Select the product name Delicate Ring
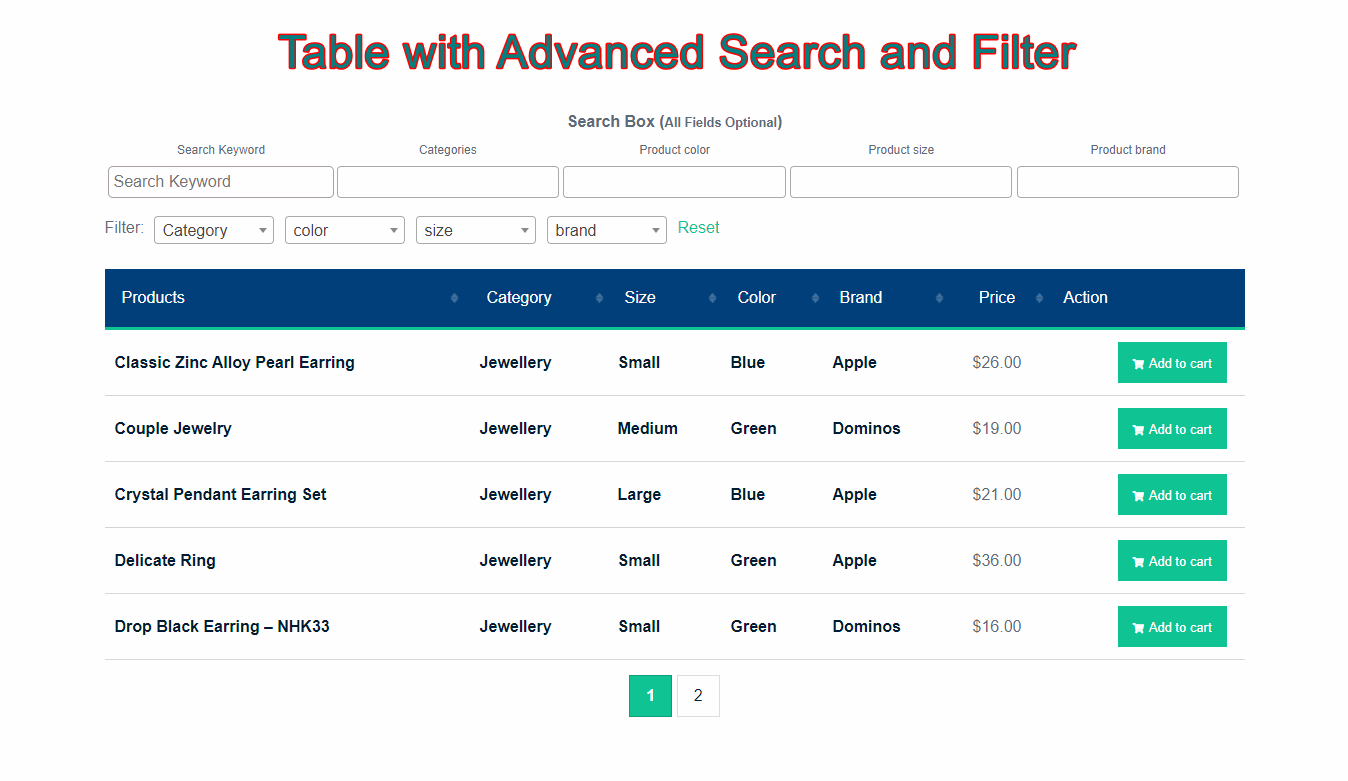Screen dimensions: 1348x781 pos(165,561)
